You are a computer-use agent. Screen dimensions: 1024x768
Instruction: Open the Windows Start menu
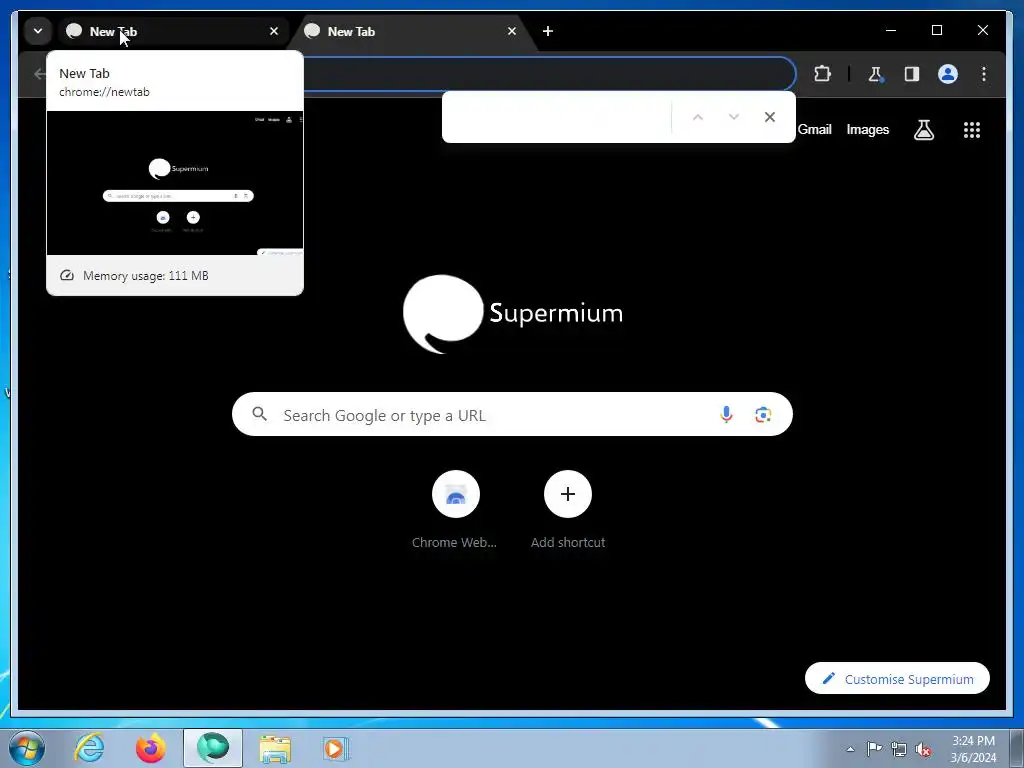[27, 748]
